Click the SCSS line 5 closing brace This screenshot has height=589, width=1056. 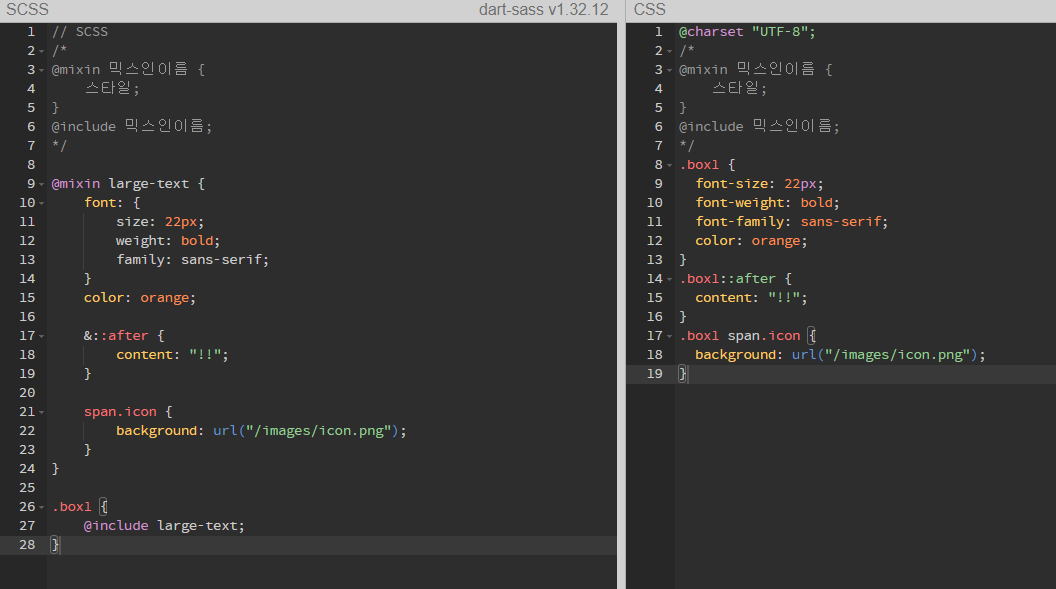coord(55,108)
